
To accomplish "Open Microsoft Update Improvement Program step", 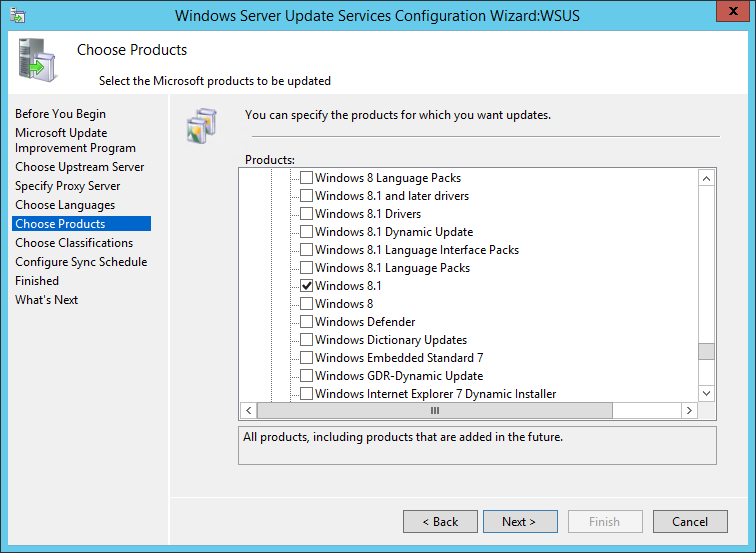I will point(75,140).
